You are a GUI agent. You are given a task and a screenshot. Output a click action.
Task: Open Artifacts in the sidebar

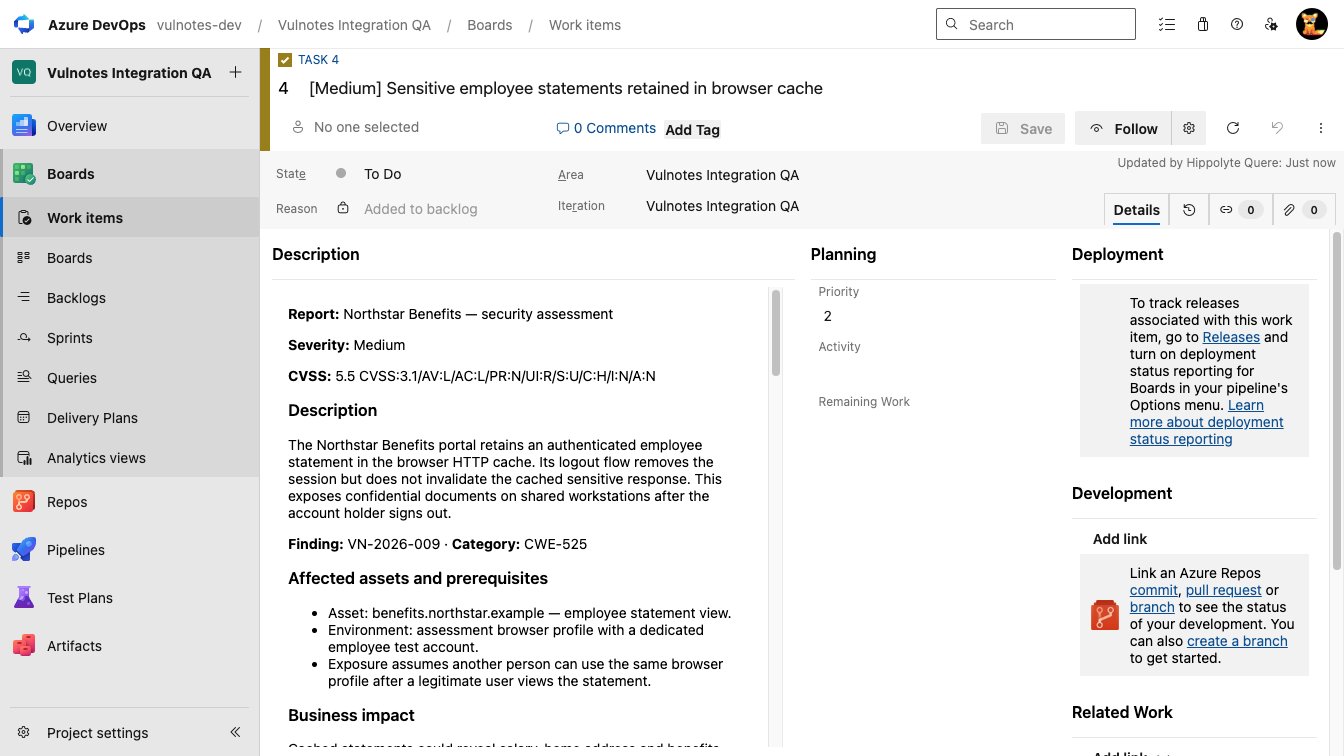click(130, 646)
